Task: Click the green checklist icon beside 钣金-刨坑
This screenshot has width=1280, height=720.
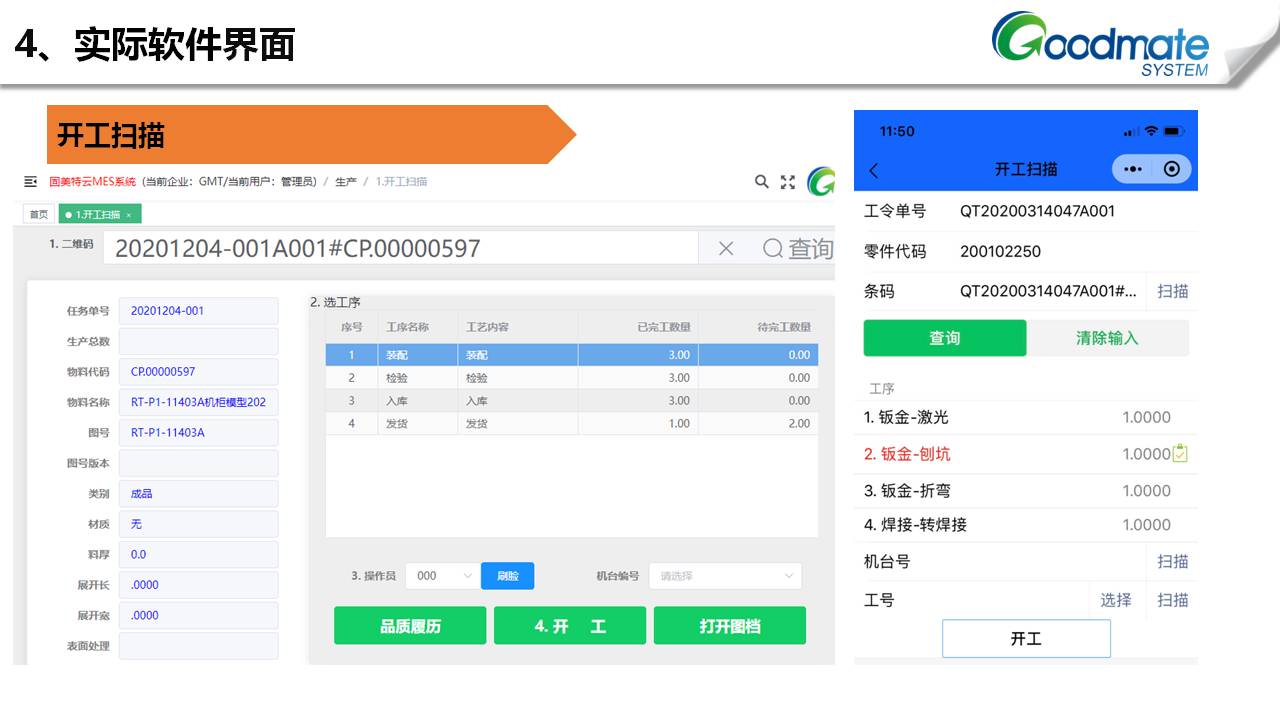Action: pos(1180,454)
